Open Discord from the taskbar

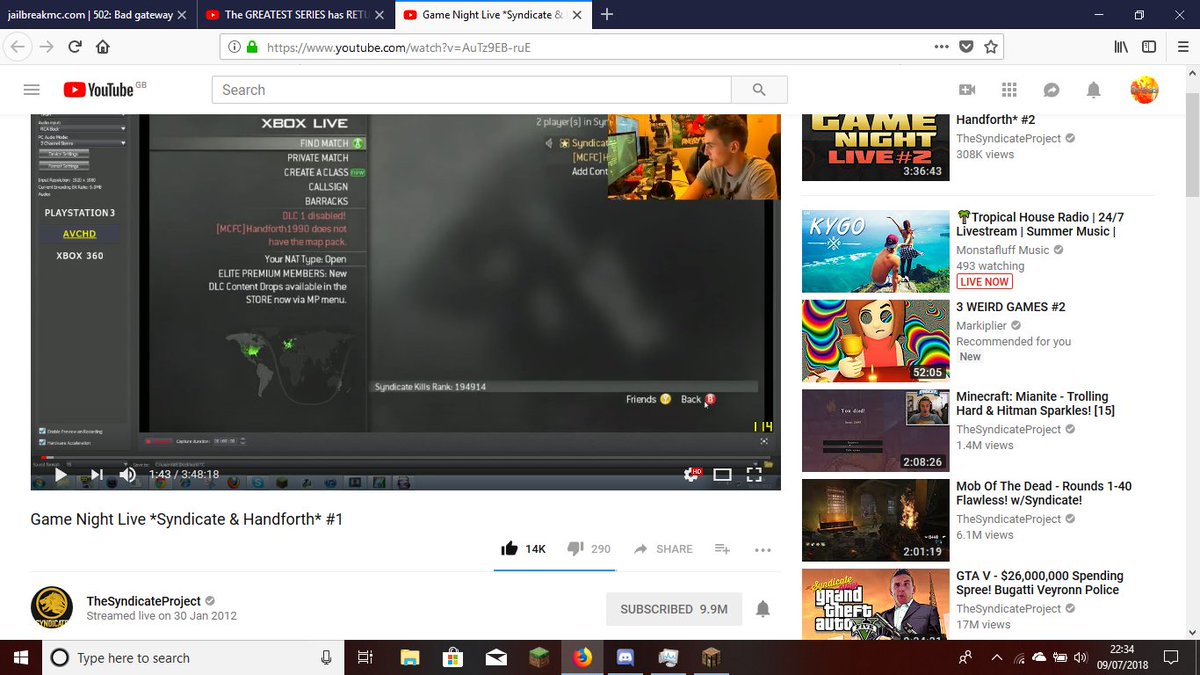tap(626, 658)
